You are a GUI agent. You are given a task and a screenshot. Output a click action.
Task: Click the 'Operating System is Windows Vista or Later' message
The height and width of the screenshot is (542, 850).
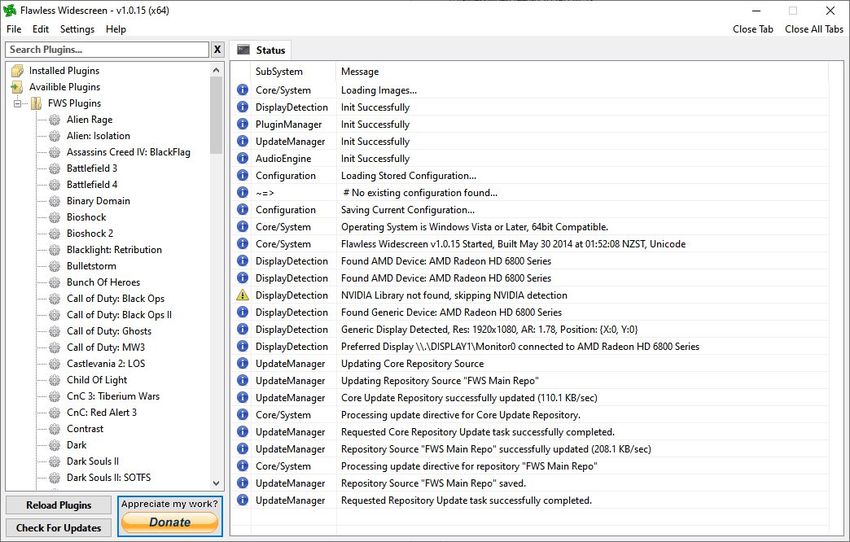point(474,227)
